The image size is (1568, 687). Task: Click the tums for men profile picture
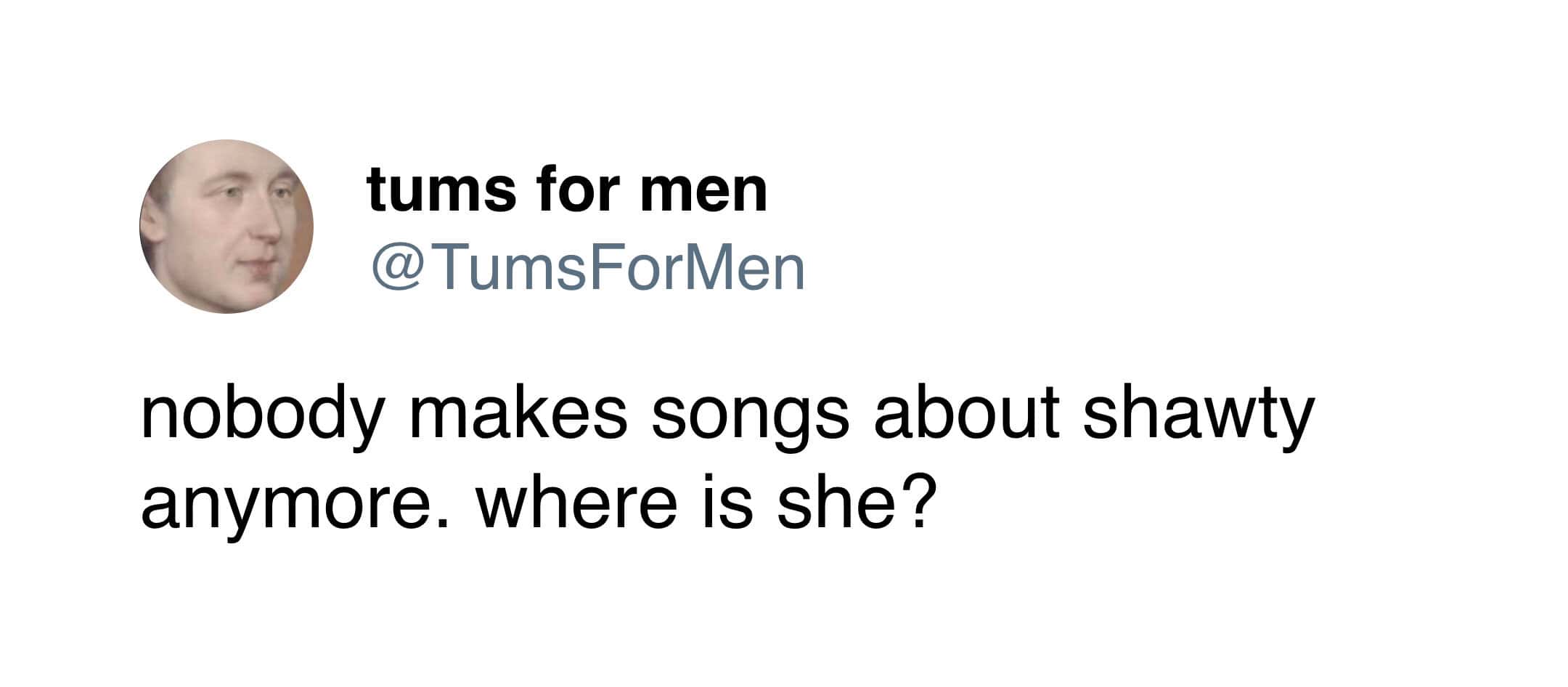pyautogui.click(x=226, y=227)
